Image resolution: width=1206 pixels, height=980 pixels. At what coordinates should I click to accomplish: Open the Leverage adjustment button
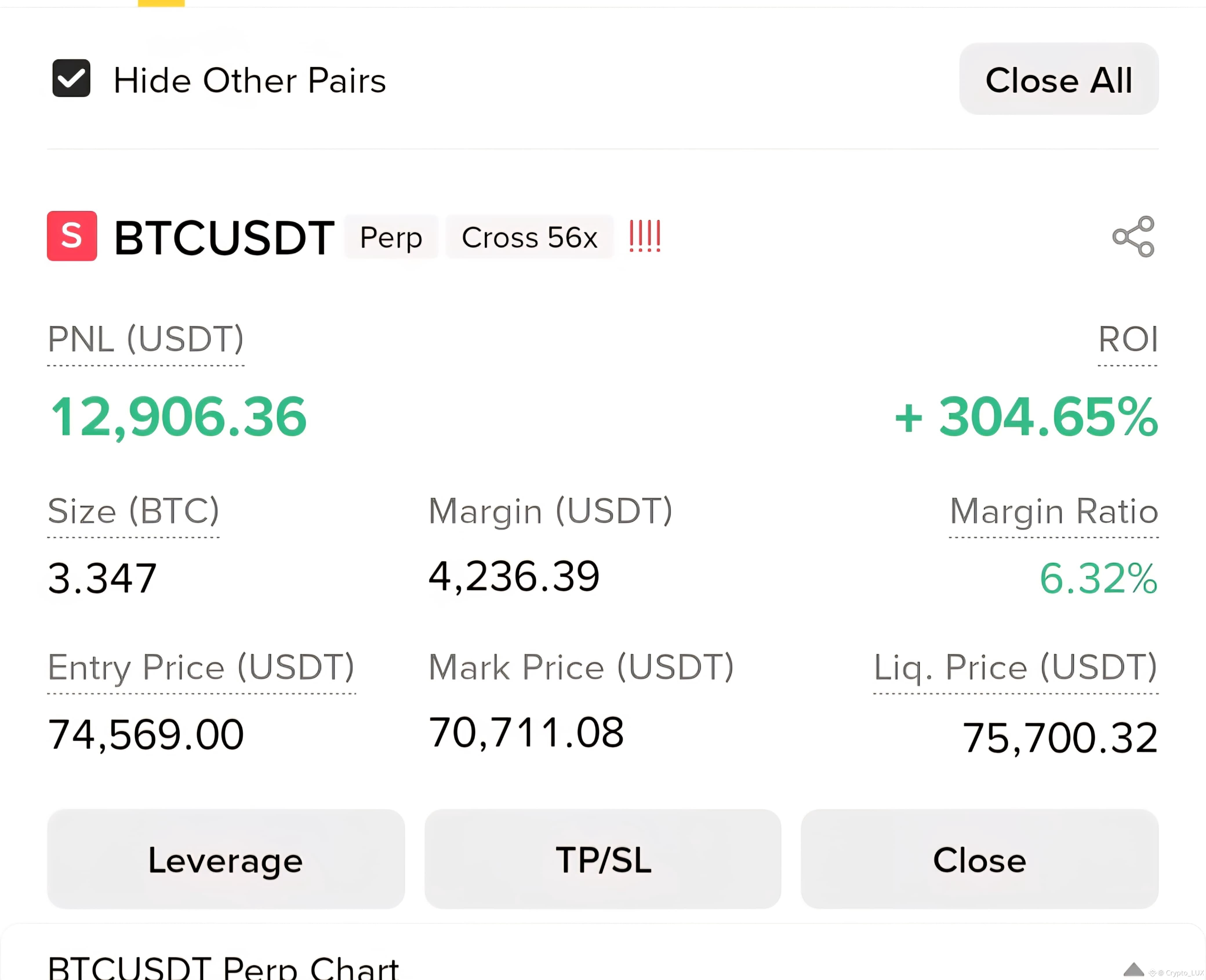tap(226, 859)
